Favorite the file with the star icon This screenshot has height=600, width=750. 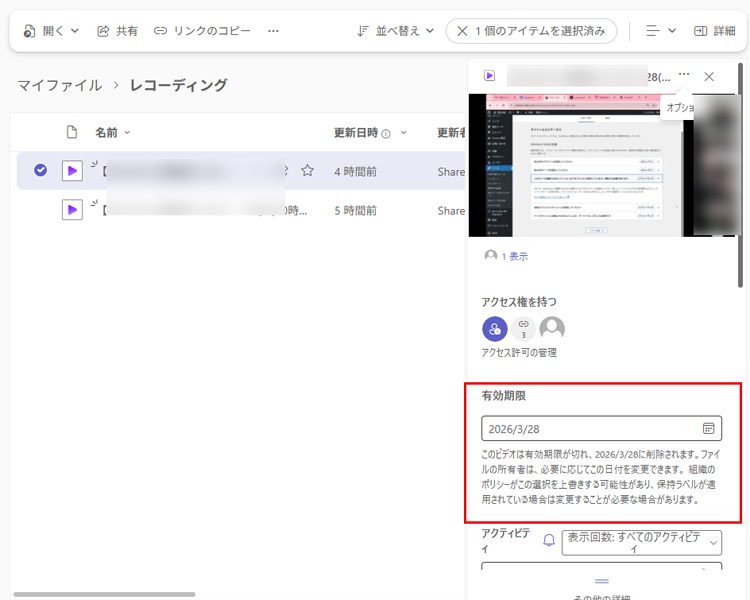click(308, 170)
